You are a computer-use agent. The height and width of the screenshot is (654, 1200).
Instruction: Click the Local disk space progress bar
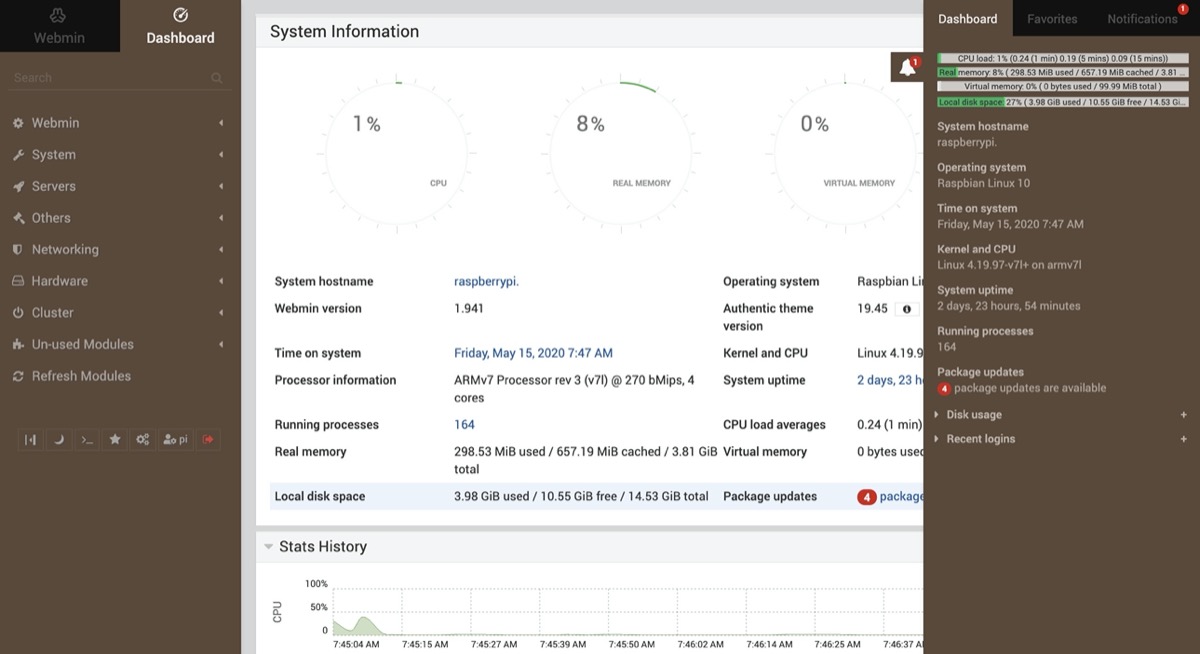click(1063, 102)
